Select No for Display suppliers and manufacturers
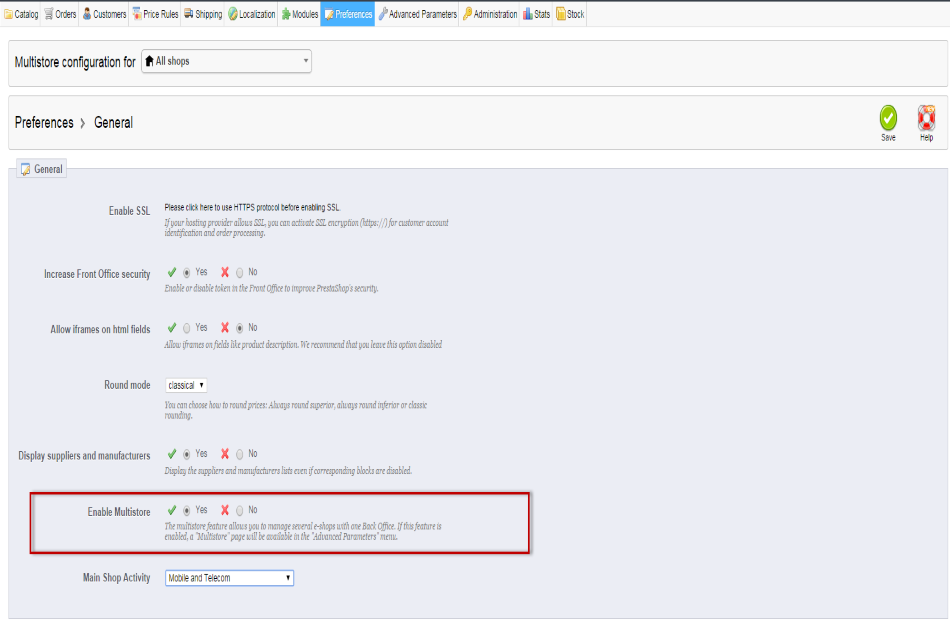The image size is (950, 620). coord(240,454)
